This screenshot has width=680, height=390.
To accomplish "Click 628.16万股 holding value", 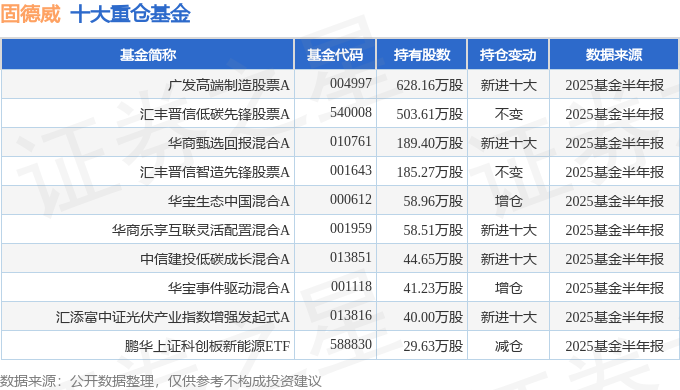I will pos(429,85).
